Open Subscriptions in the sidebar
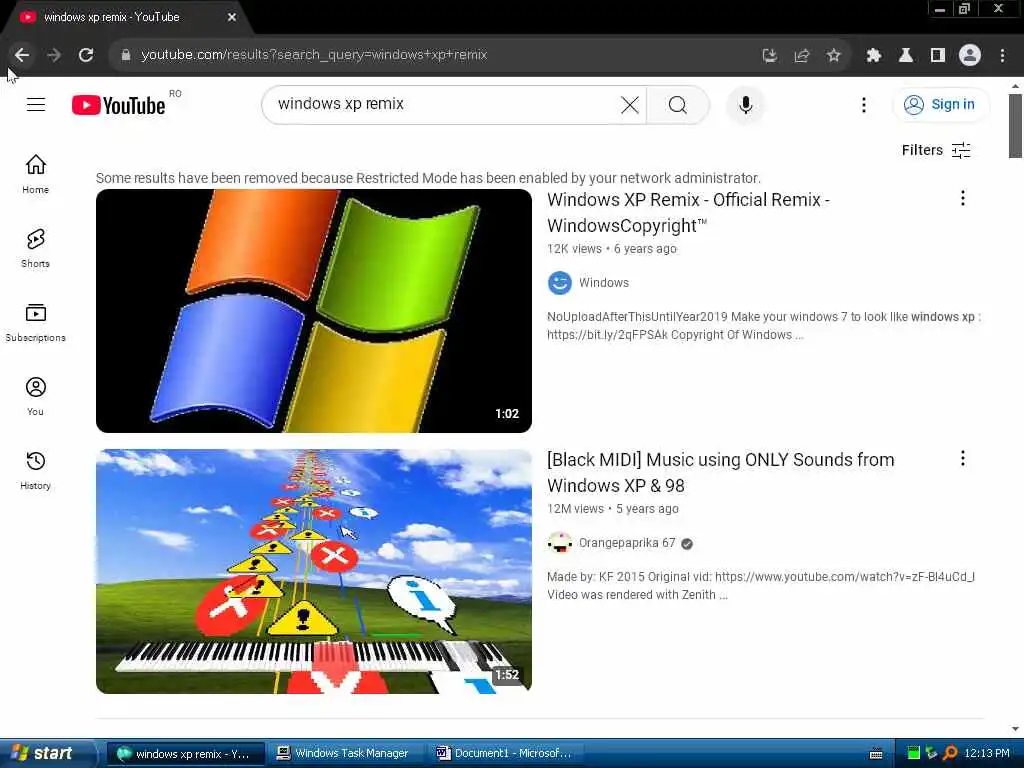1024x768 pixels. click(36, 322)
